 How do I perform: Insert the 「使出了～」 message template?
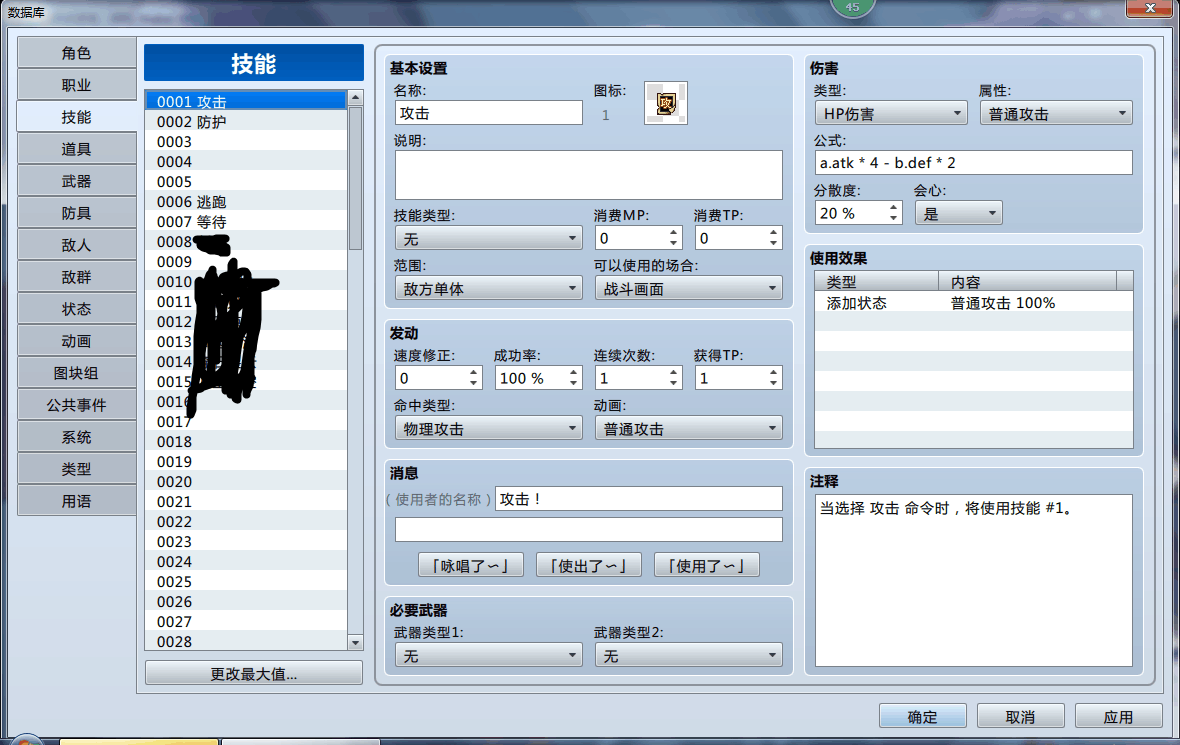[588, 565]
